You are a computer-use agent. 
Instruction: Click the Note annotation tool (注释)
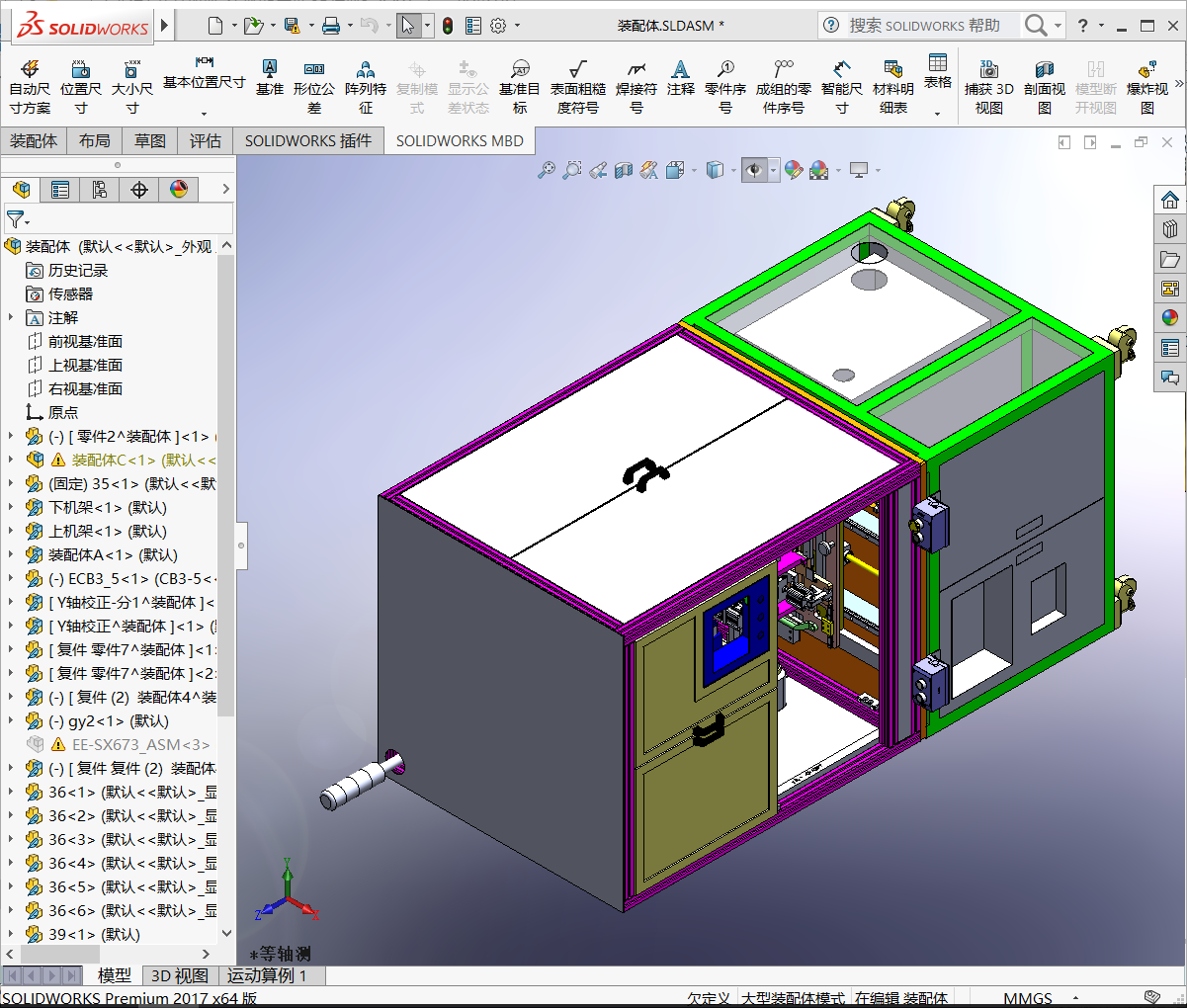click(x=680, y=77)
